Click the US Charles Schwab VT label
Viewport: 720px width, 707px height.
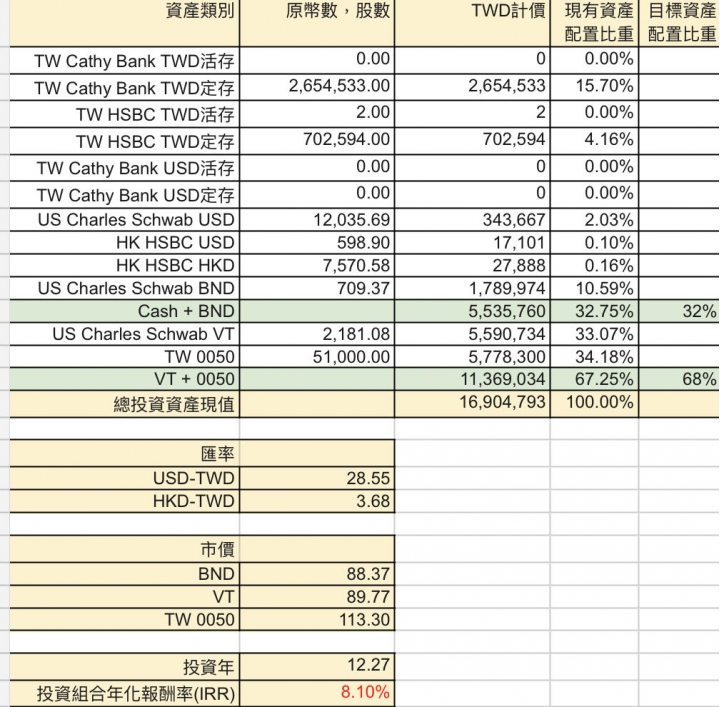pos(144,334)
